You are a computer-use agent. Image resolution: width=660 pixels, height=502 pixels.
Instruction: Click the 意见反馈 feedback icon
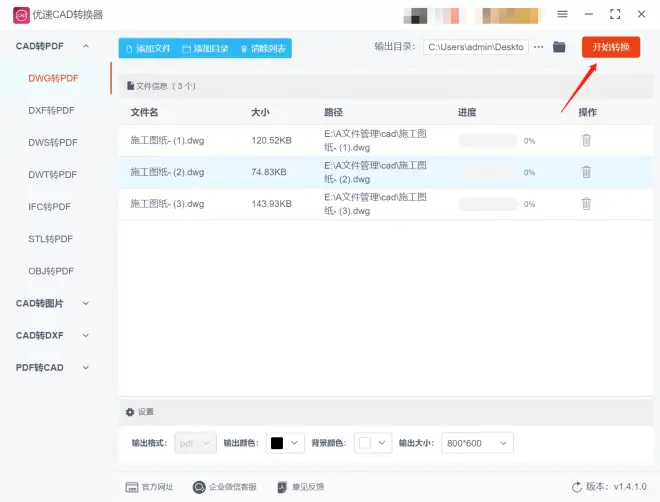click(x=282, y=487)
